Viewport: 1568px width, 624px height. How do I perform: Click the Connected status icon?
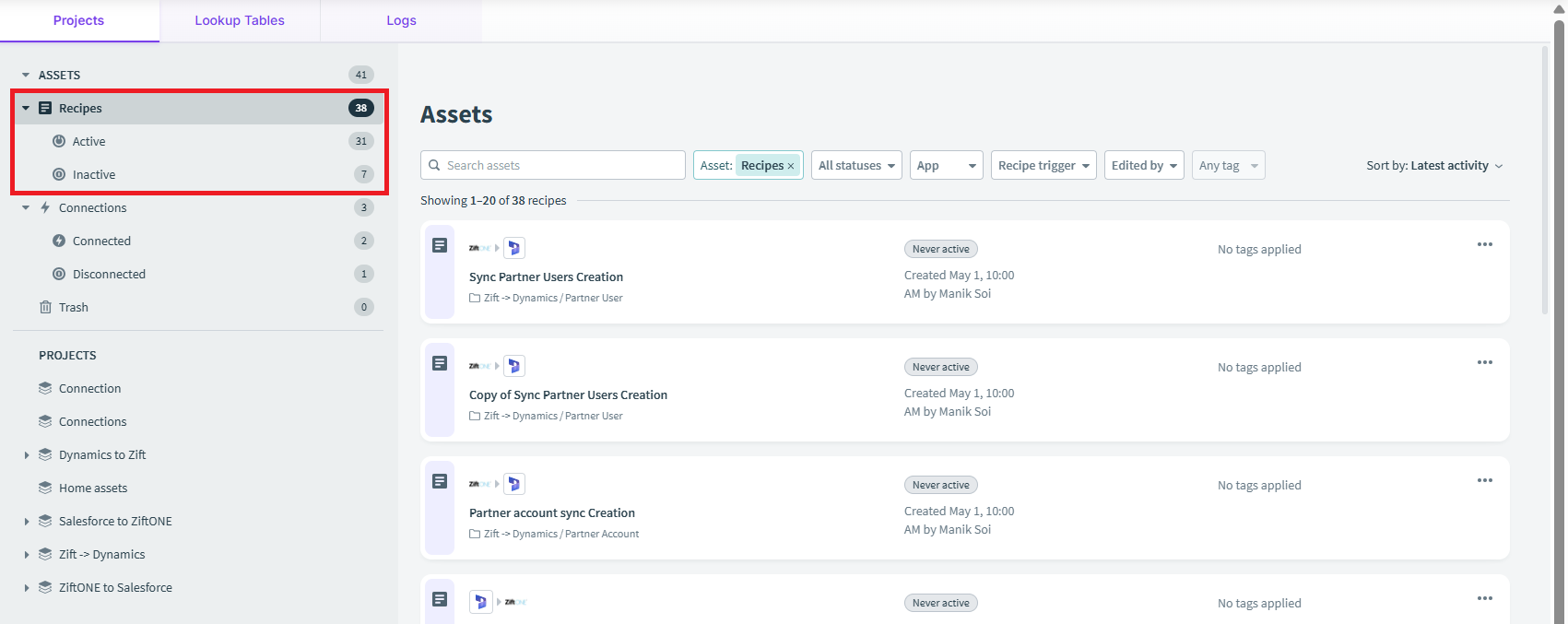(59, 241)
